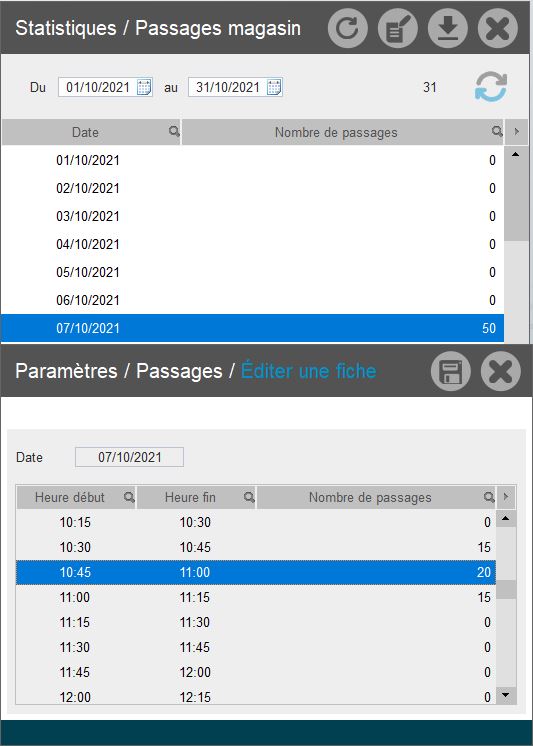Open the edit record icon in Statistiques header
The width and height of the screenshot is (533, 746).
tap(398, 28)
